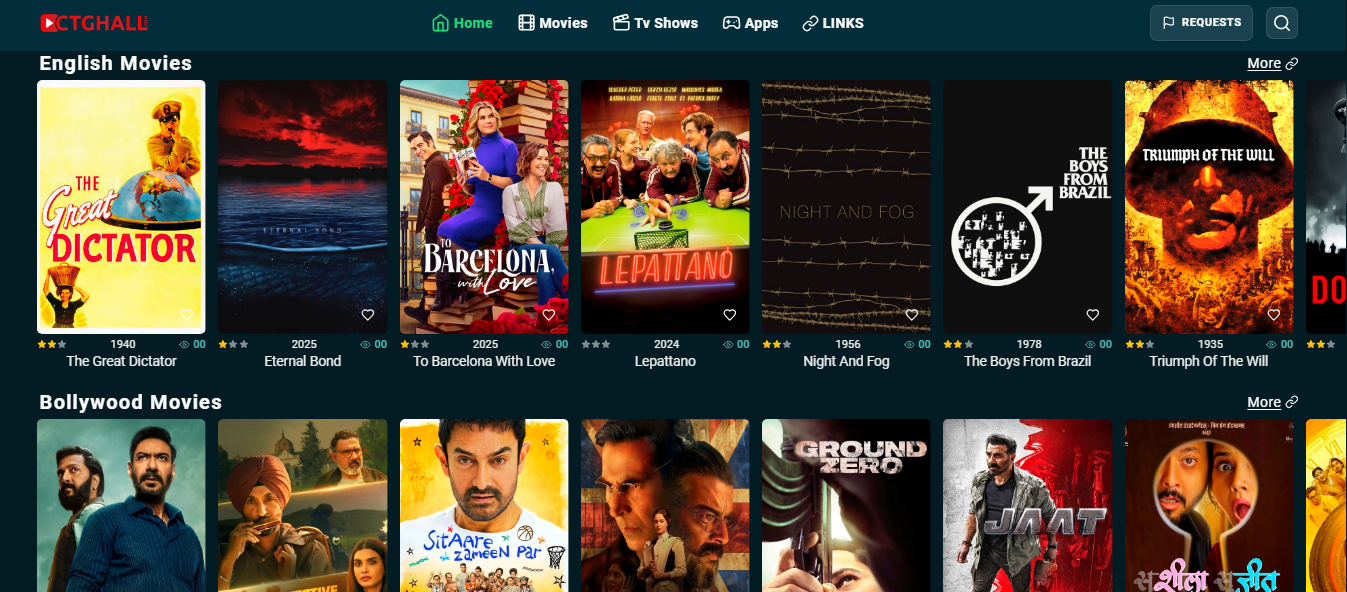
Task: Click the views eye icon under Lepattano
Action: (728, 344)
